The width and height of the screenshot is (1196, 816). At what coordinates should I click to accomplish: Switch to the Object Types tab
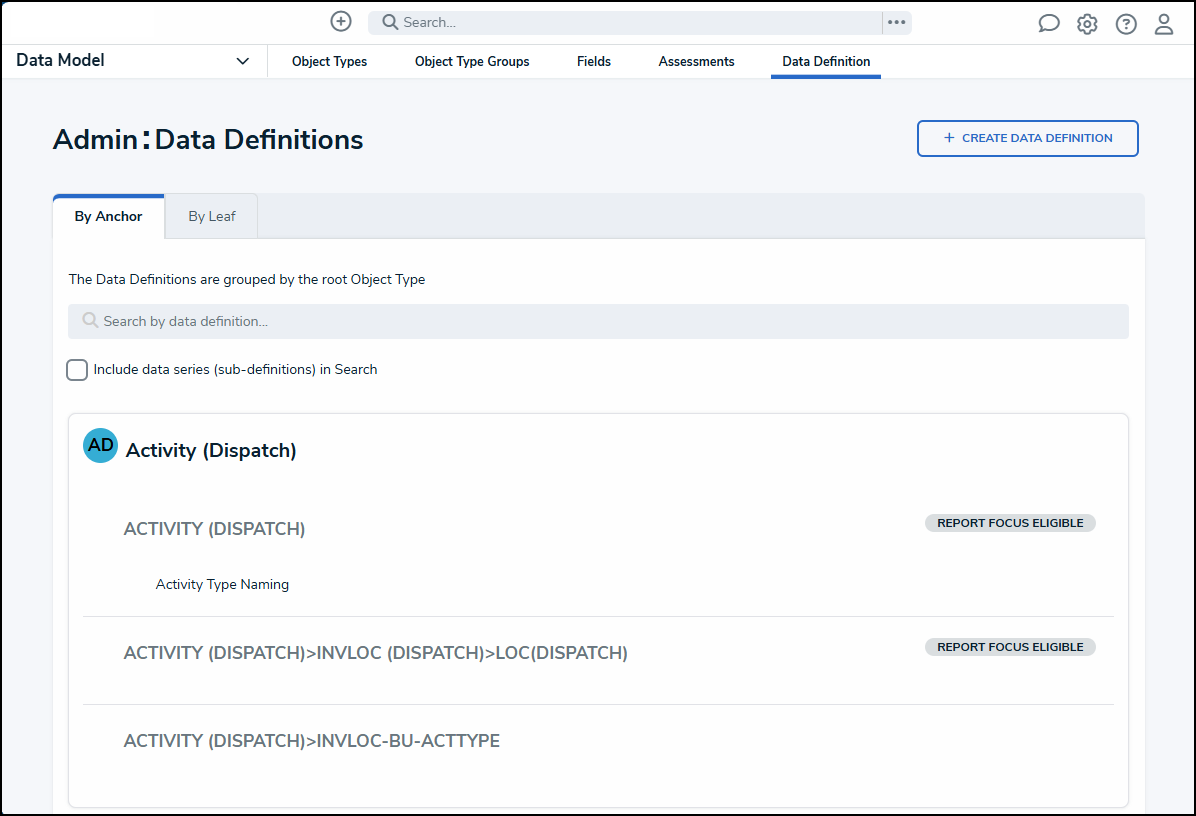[329, 62]
